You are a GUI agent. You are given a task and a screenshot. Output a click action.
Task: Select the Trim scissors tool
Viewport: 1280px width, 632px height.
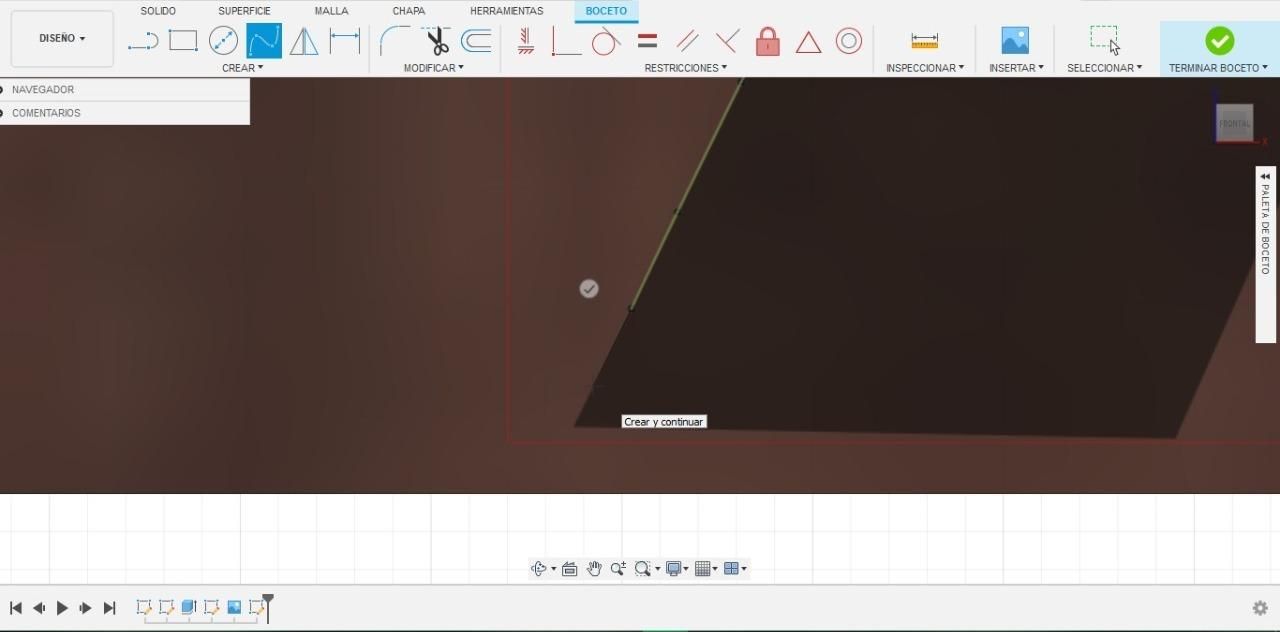coord(436,41)
